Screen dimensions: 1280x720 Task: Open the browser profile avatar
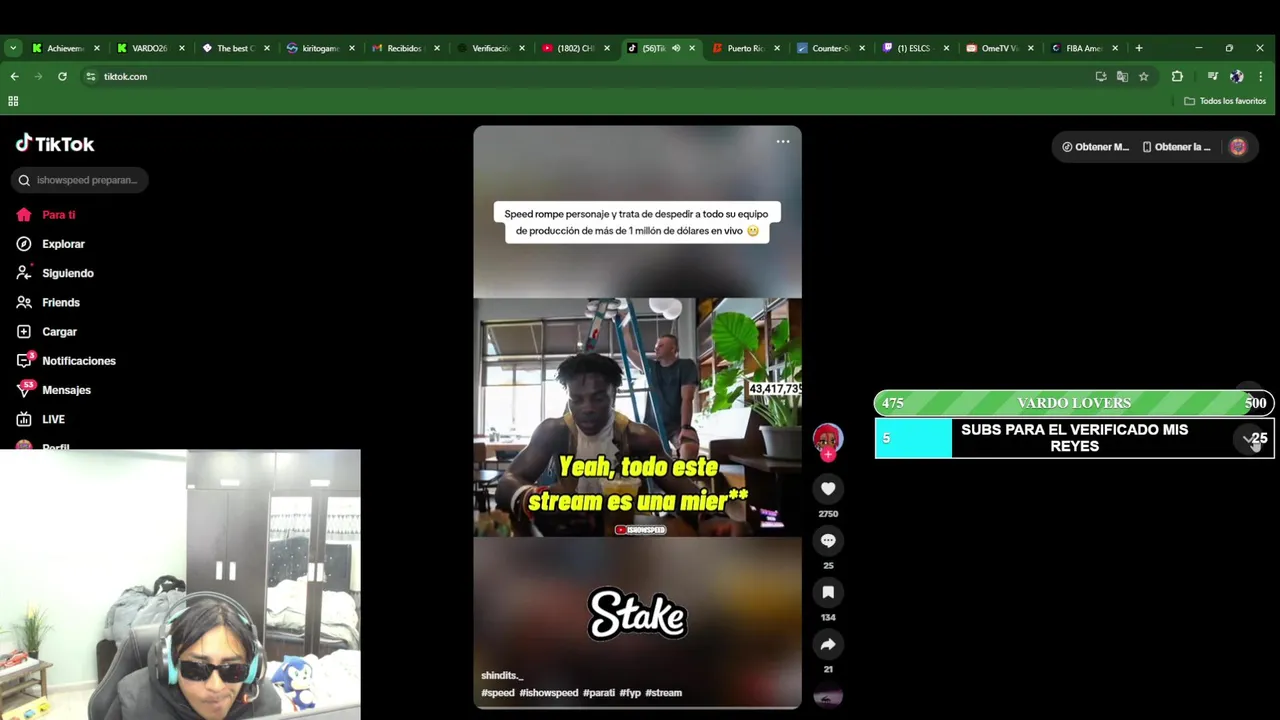pyautogui.click(x=1236, y=76)
